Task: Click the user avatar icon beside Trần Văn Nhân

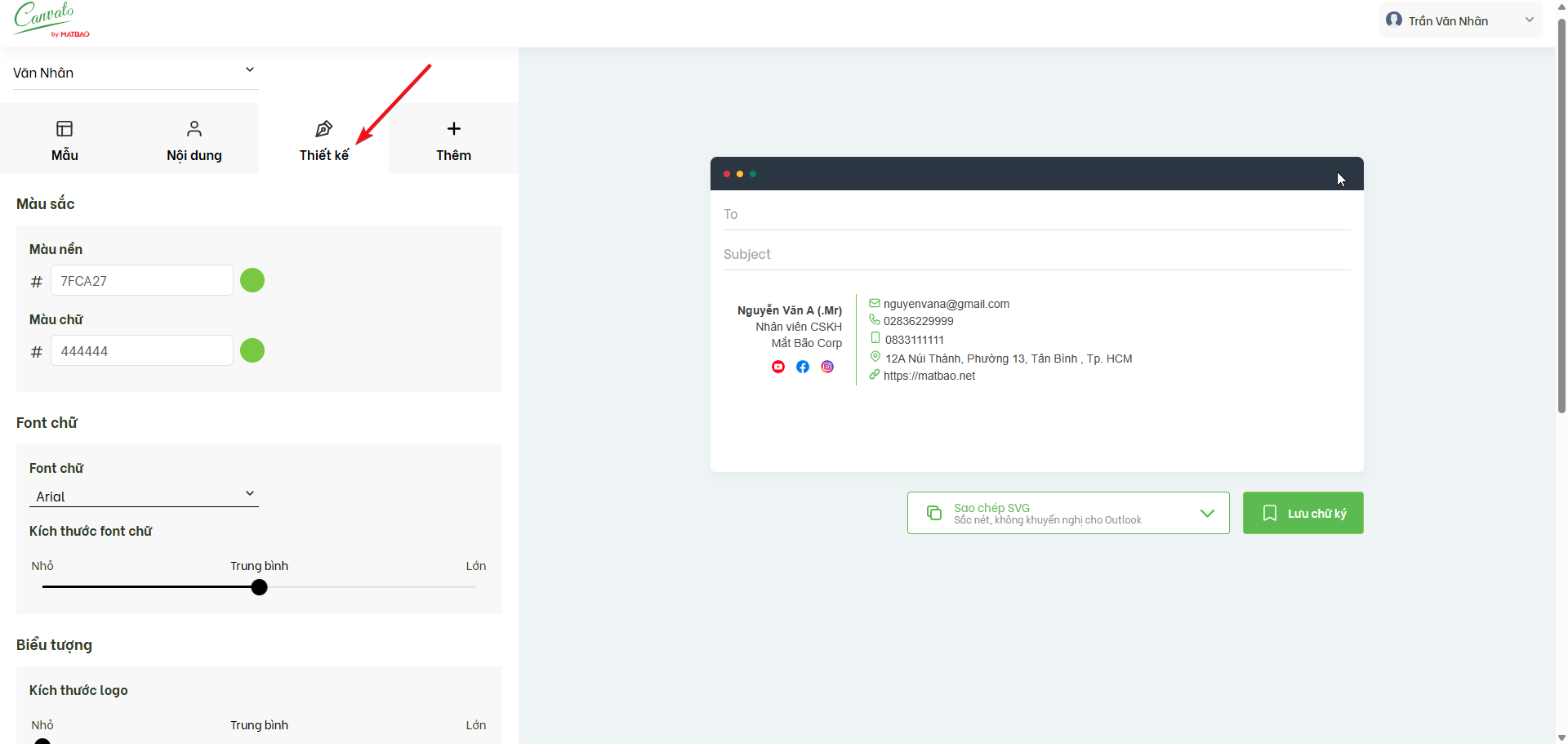Action: pyautogui.click(x=1394, y=20)
